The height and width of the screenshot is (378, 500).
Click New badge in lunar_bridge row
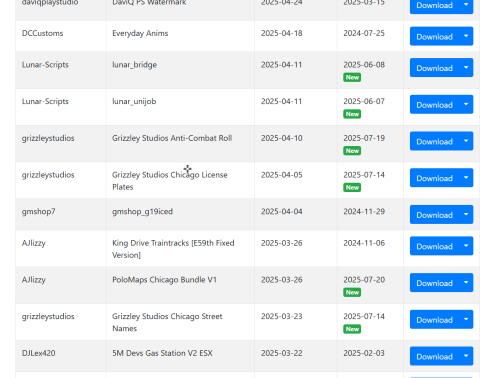pos(352,77)
